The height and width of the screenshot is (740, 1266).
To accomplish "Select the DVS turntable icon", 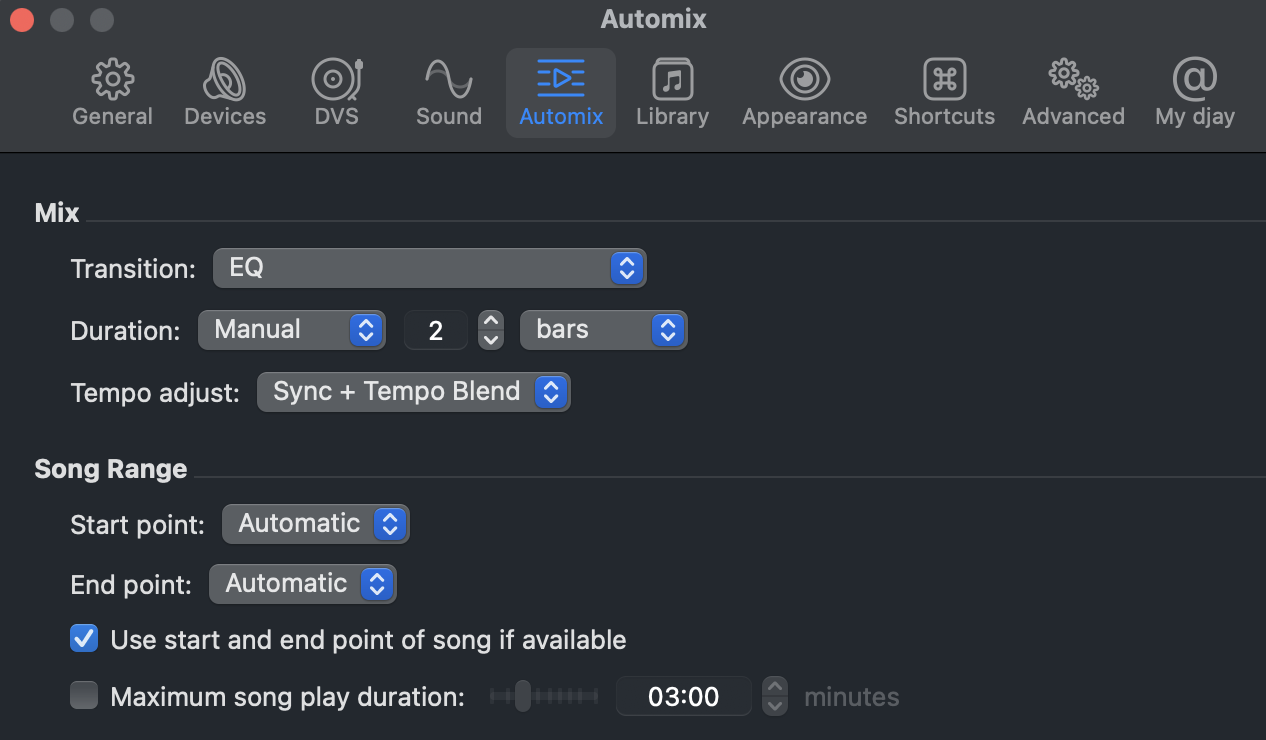I will click(x=336, y=80).
